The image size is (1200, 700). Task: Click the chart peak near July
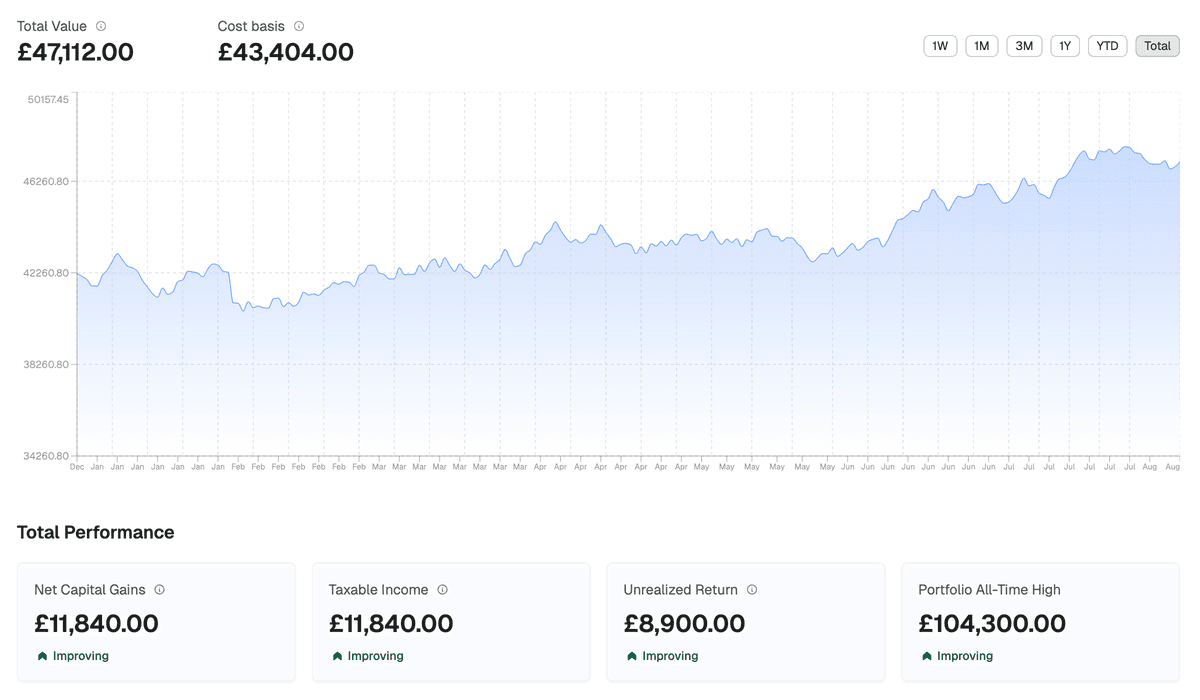pos(1128,148)
